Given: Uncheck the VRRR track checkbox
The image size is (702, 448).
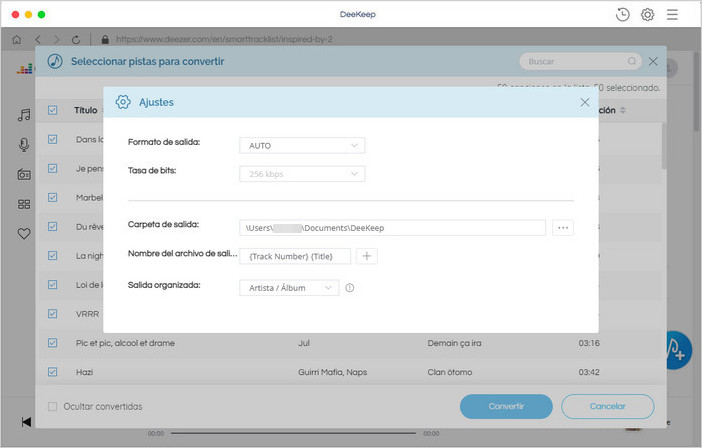Looking at the screenshot, I should [x=52, y=314].
